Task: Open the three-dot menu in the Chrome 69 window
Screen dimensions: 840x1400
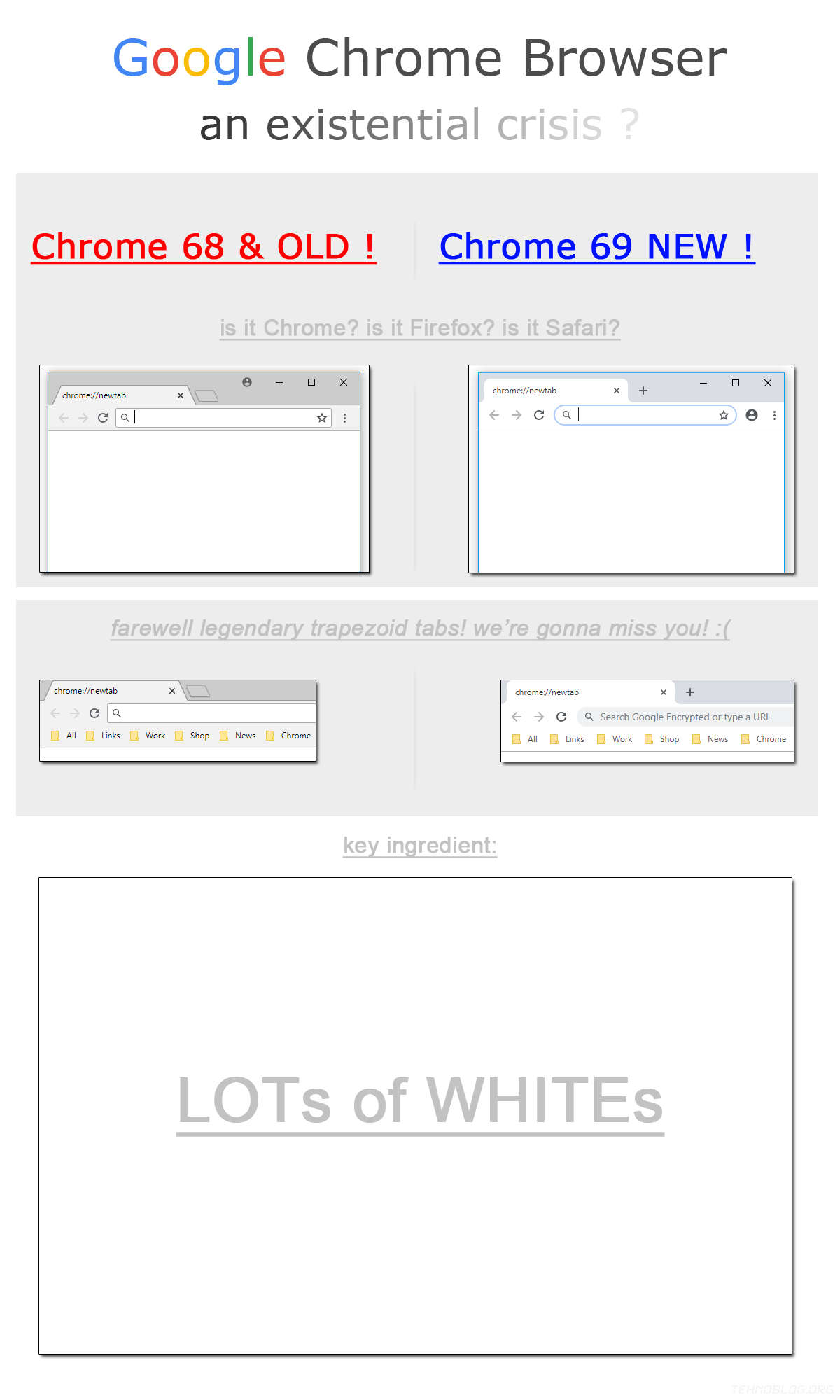Action: [774, 415]
